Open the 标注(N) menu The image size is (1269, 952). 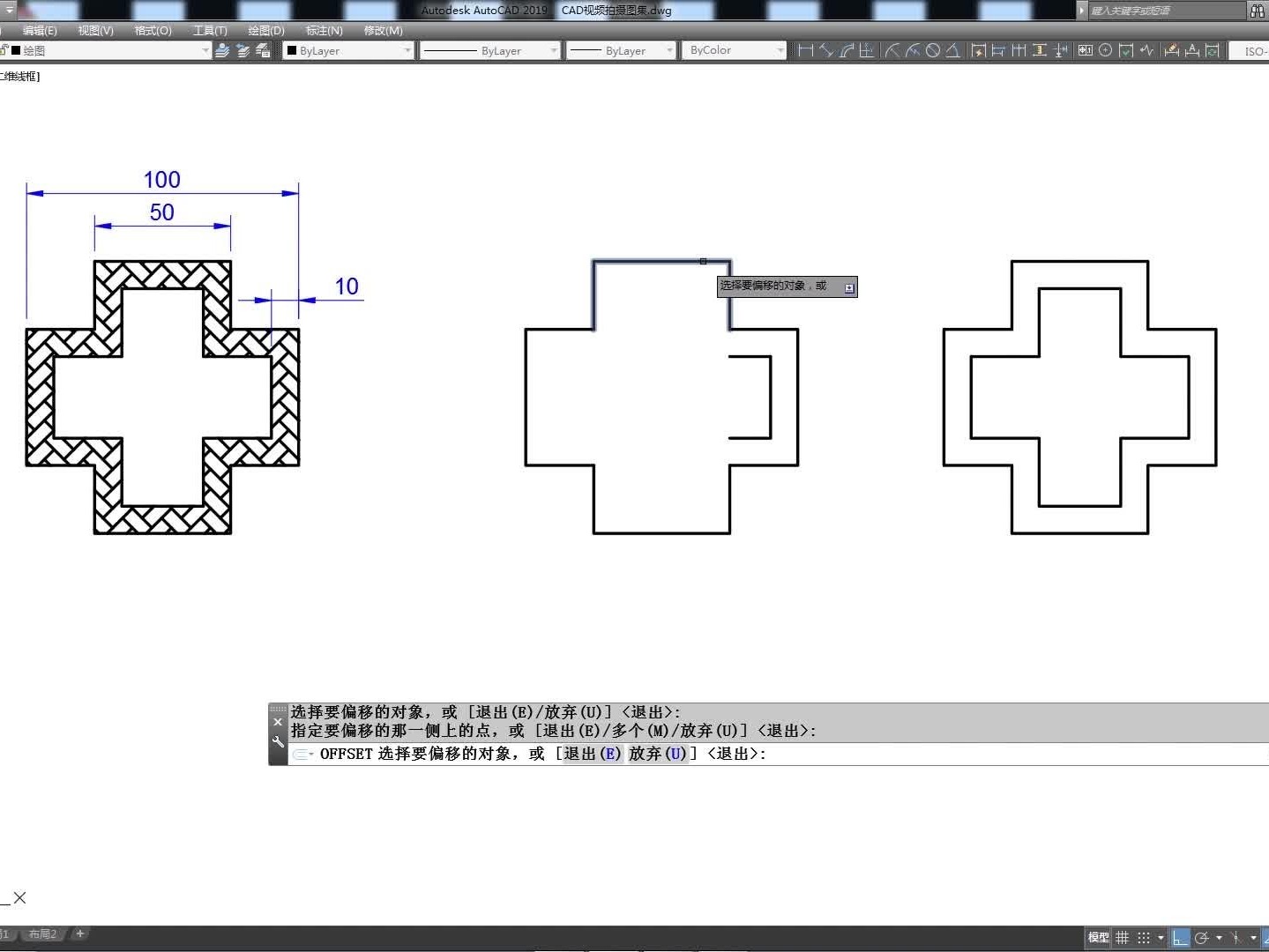(x=324, y=30)
